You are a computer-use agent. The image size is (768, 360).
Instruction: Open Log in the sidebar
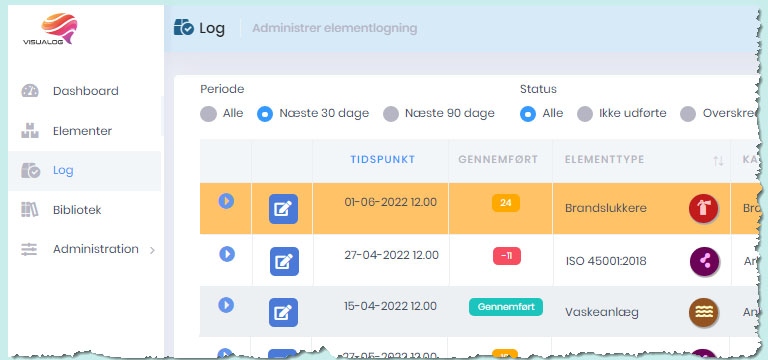(63, 170)
